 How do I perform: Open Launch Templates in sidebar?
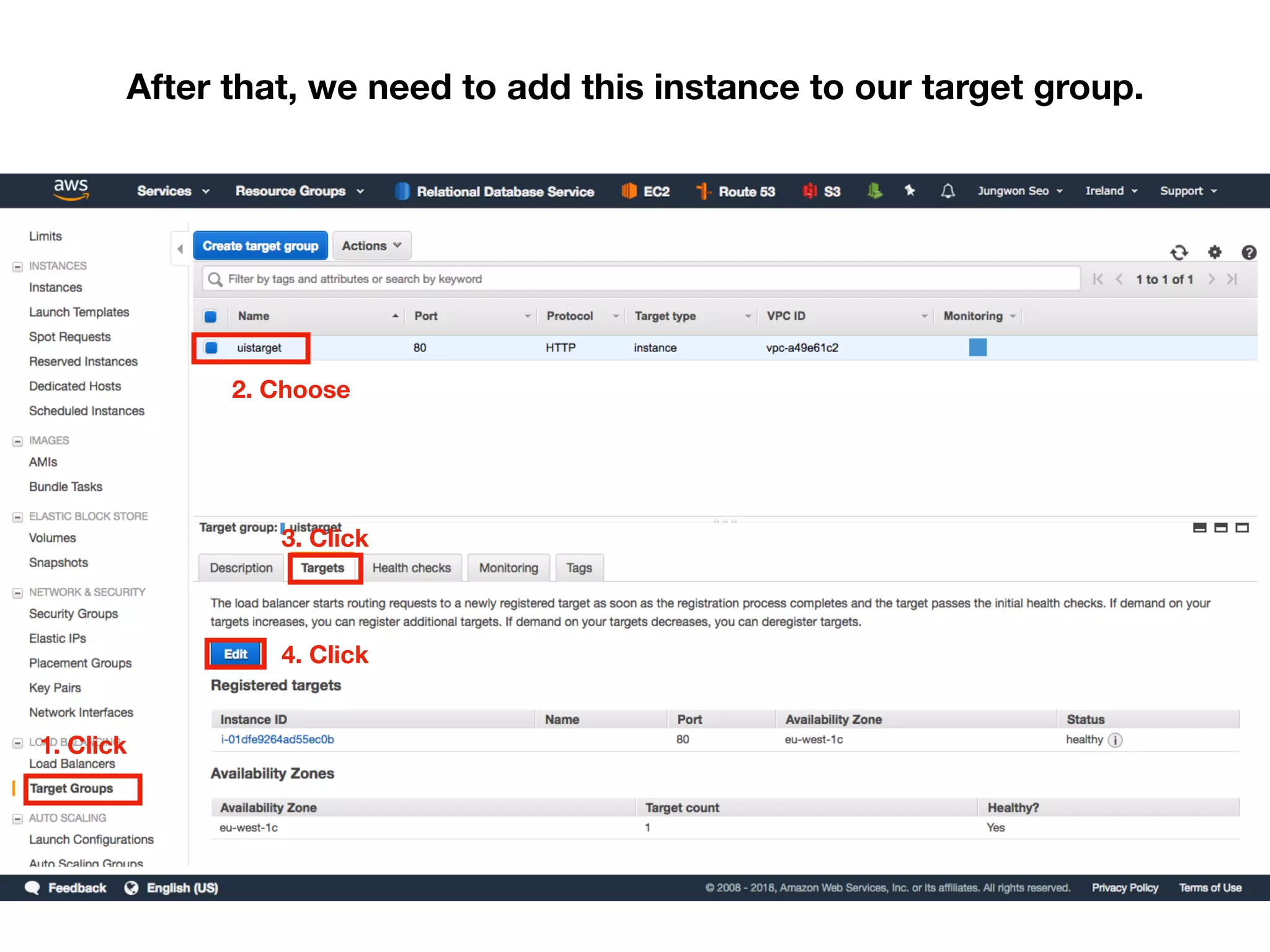click(79, 313)
